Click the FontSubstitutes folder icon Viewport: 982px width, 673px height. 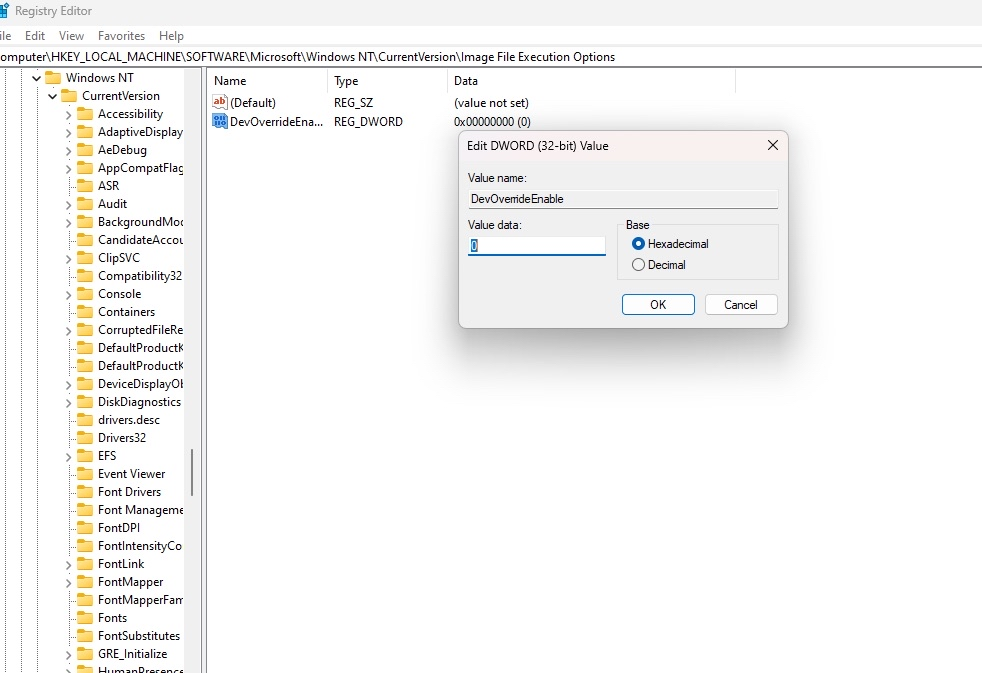click(x=85, y=636)
